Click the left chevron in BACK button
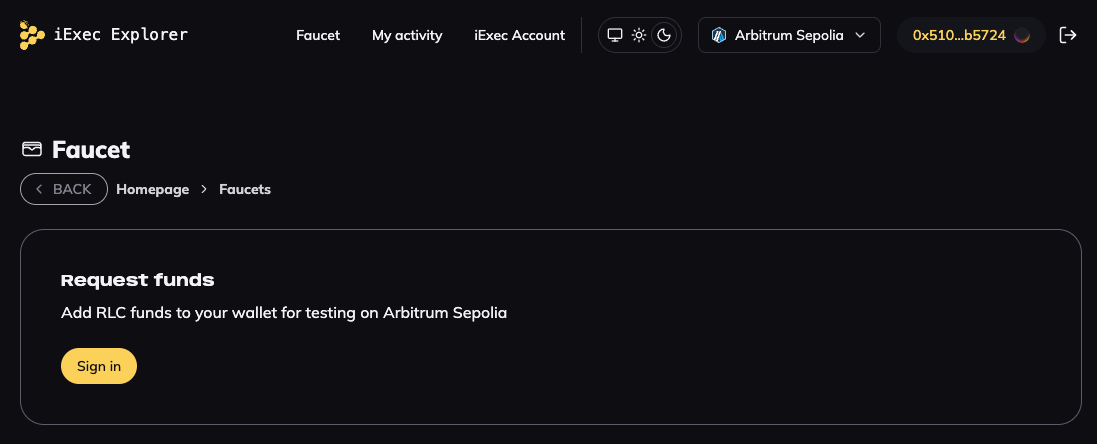This screenshot has height=444, width=1097. pos(39,189)
